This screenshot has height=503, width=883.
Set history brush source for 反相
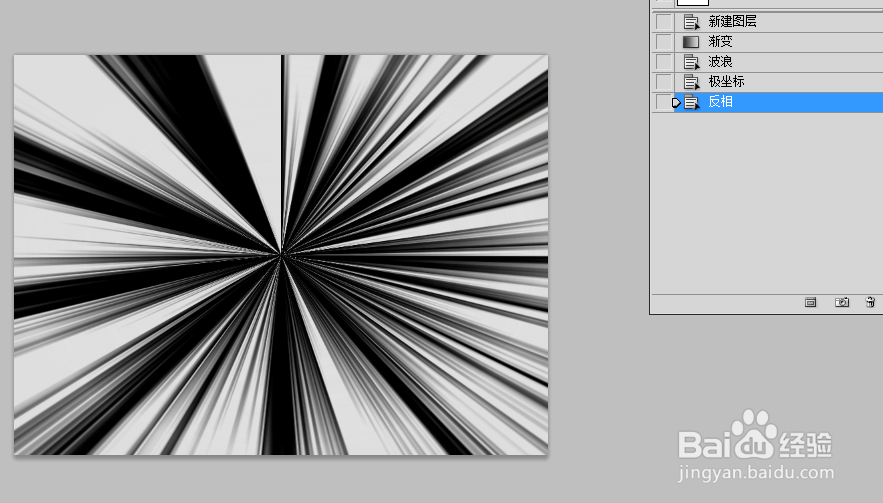tap(664, 103)
